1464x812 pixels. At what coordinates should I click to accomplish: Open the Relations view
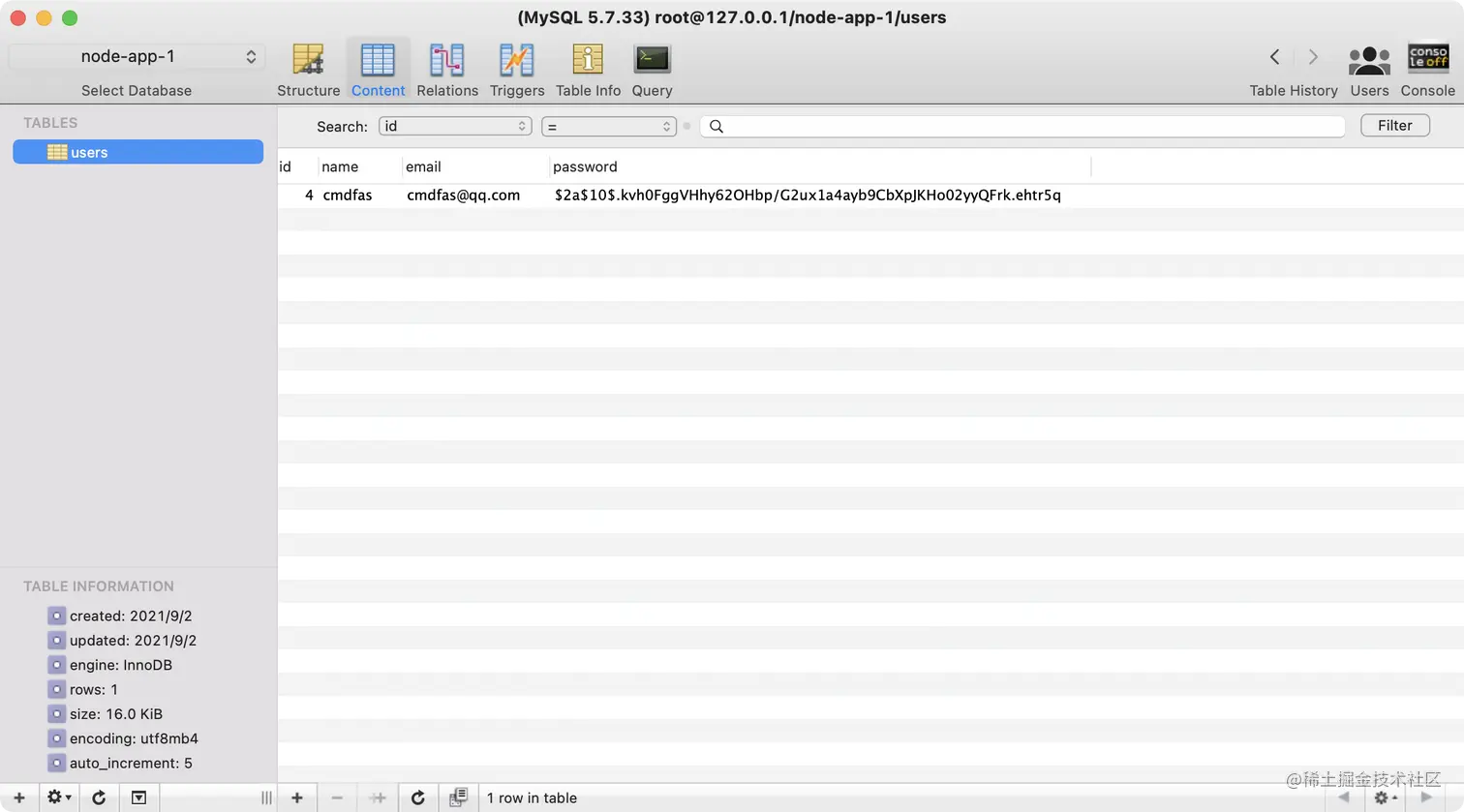pos(447,70)
